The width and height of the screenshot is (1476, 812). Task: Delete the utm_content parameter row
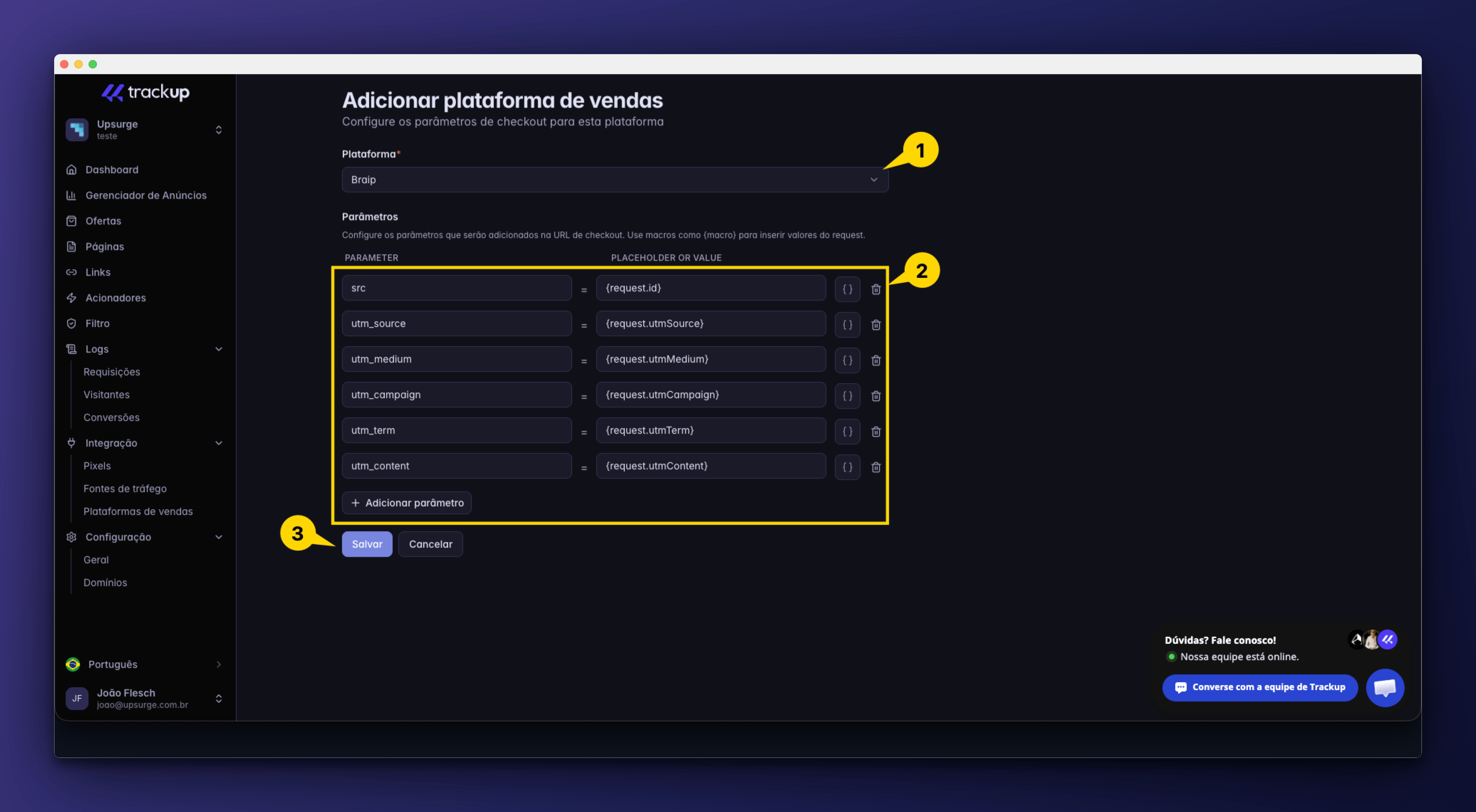click(876, 467)
